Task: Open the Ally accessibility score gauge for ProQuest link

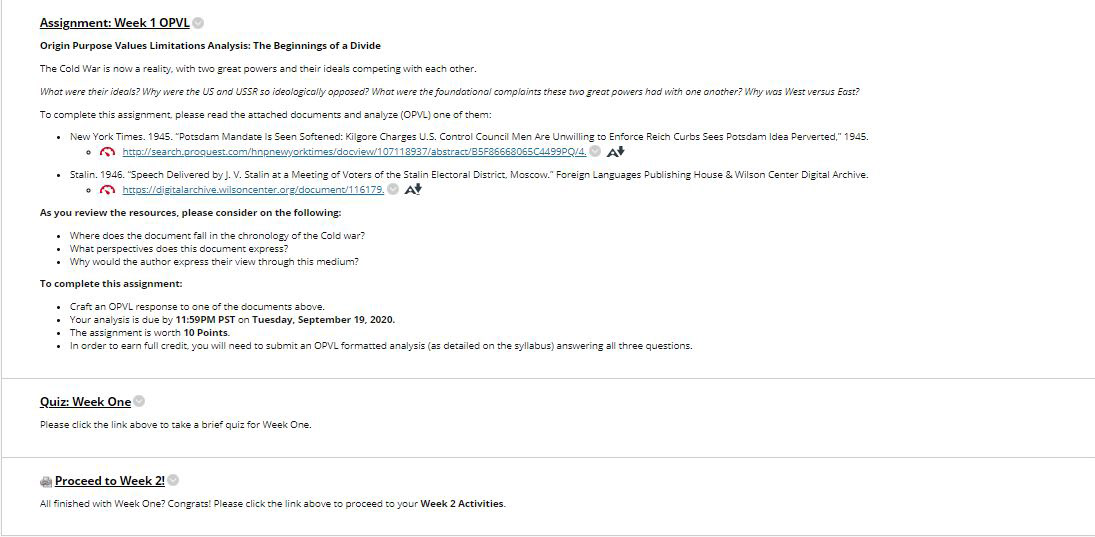Action: click(x=107, y=152)
